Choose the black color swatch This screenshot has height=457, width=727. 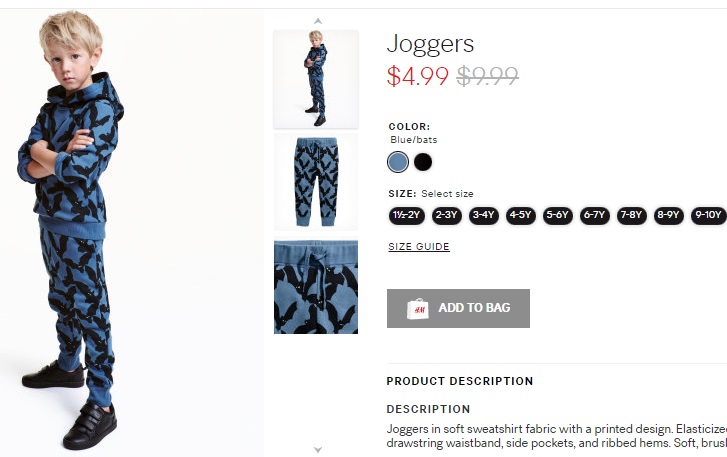pyautogui.click(x=423, y=162)
